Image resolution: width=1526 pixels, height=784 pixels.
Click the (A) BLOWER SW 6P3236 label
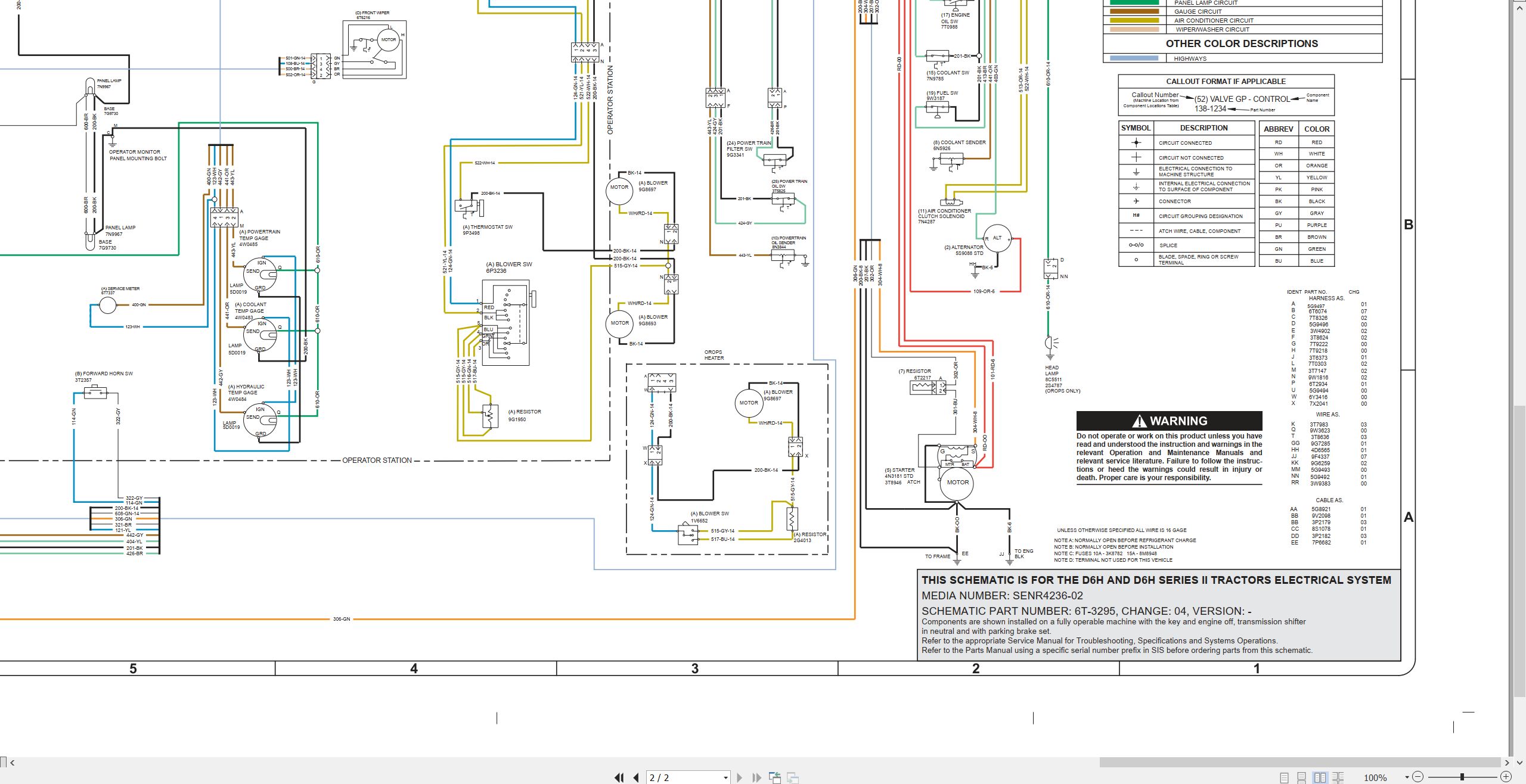tap(509, 267)
